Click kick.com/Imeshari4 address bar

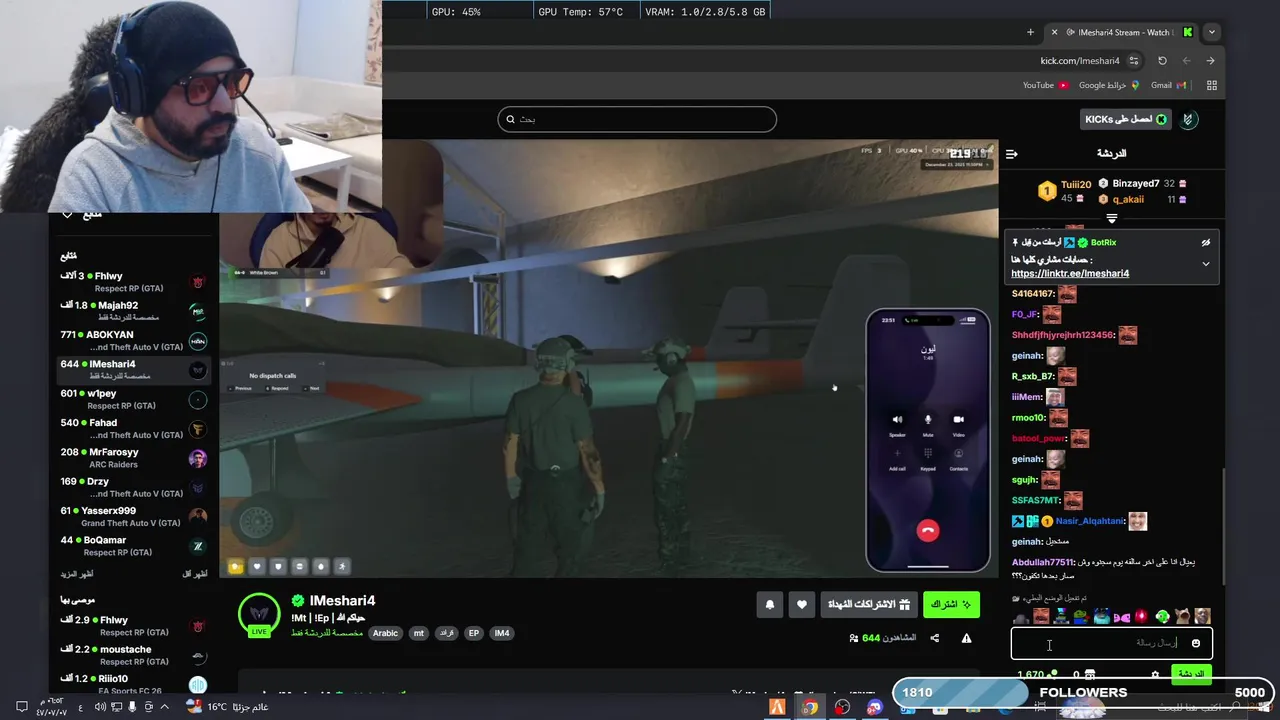point(1080,61)
